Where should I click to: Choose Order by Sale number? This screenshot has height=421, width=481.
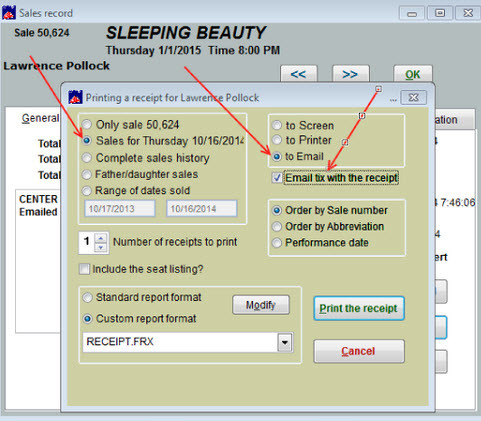[277, 210]
